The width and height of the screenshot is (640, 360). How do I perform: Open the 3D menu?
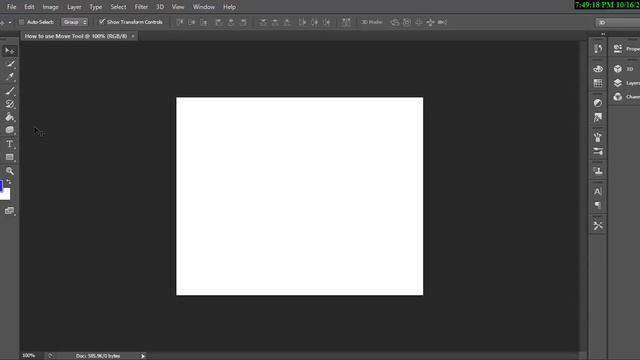pos(160,7)
